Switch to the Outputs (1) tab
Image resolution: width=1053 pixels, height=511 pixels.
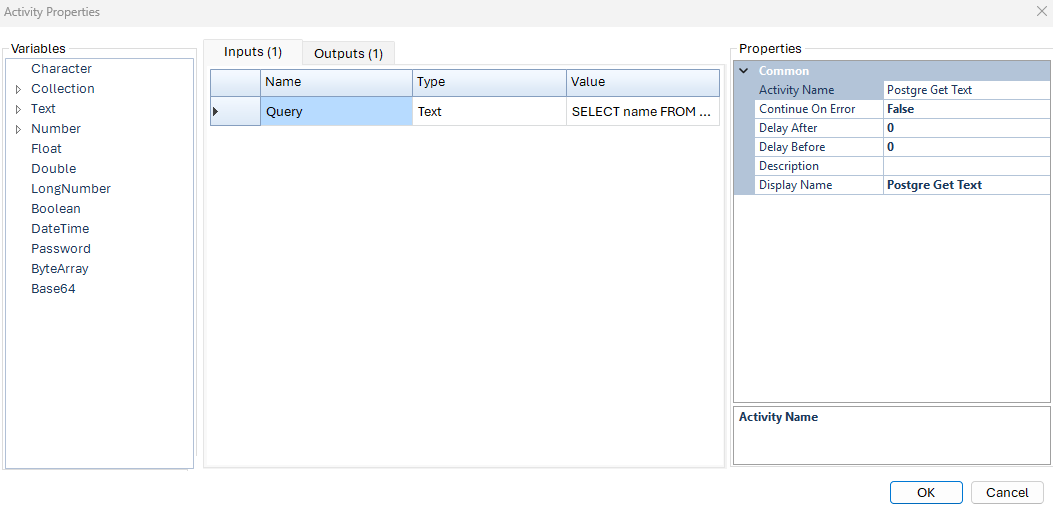(348, 54)
